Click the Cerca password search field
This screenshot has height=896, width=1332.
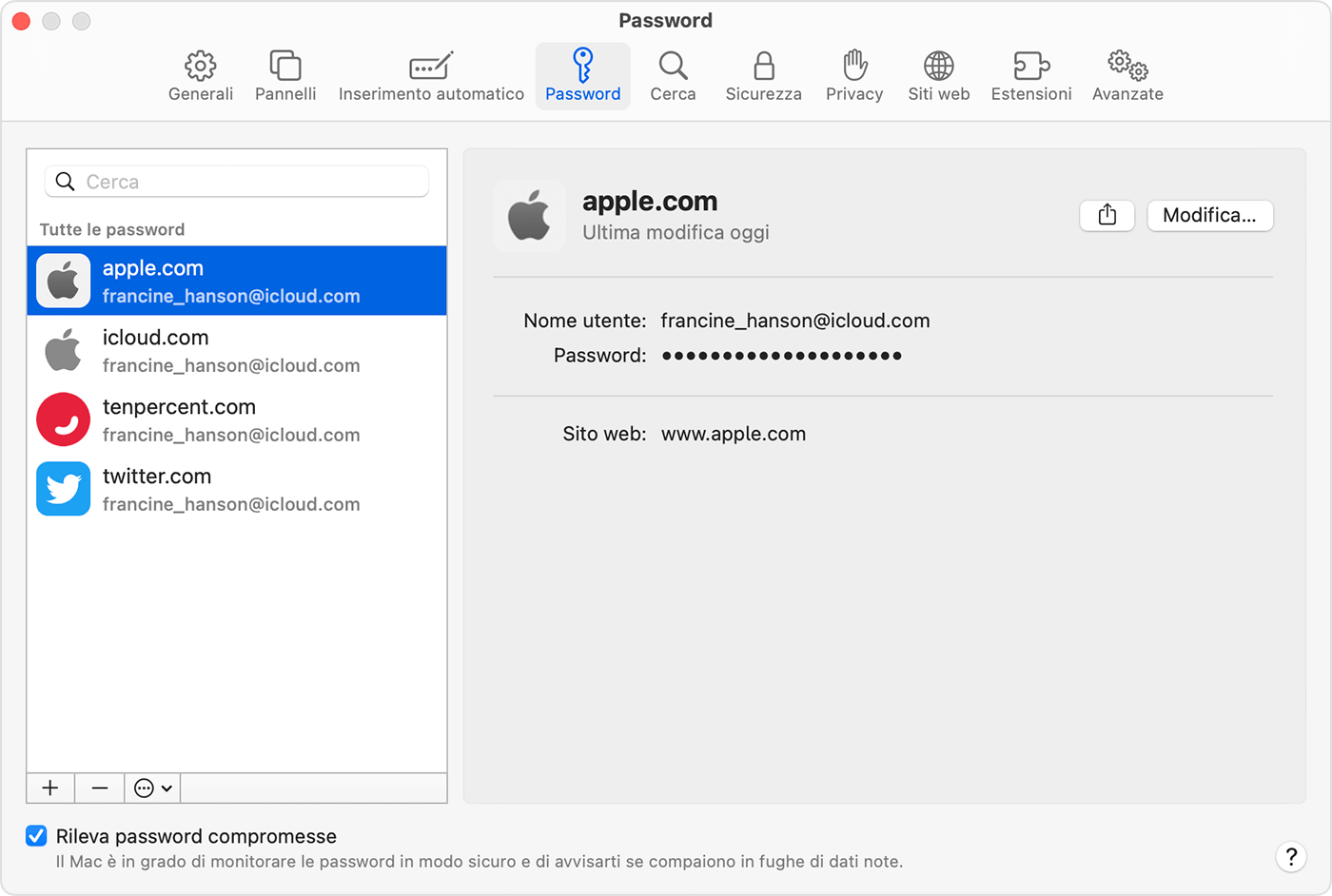[x=237, y=182]
